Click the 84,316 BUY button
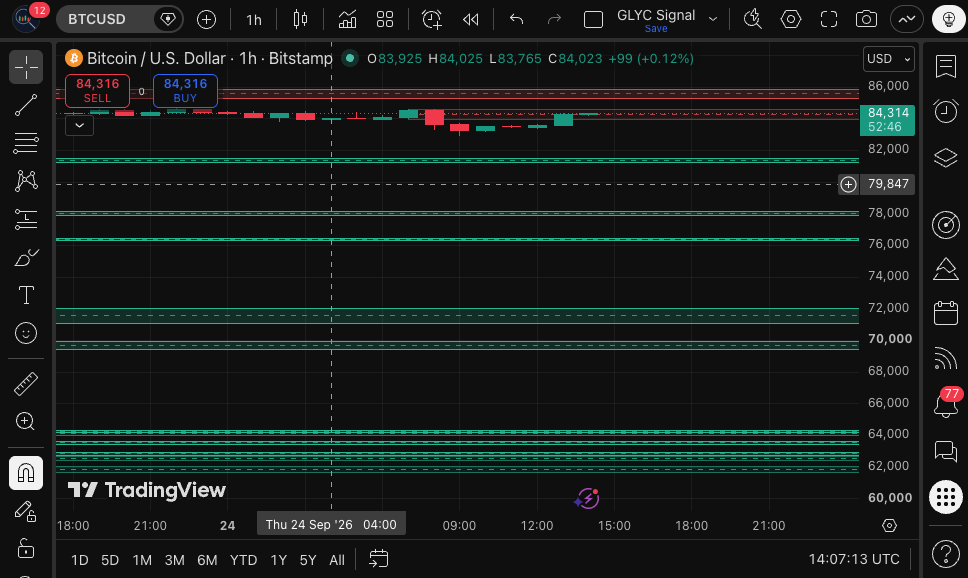The height and width of the screenshot is (578, 968). (185, 90)
